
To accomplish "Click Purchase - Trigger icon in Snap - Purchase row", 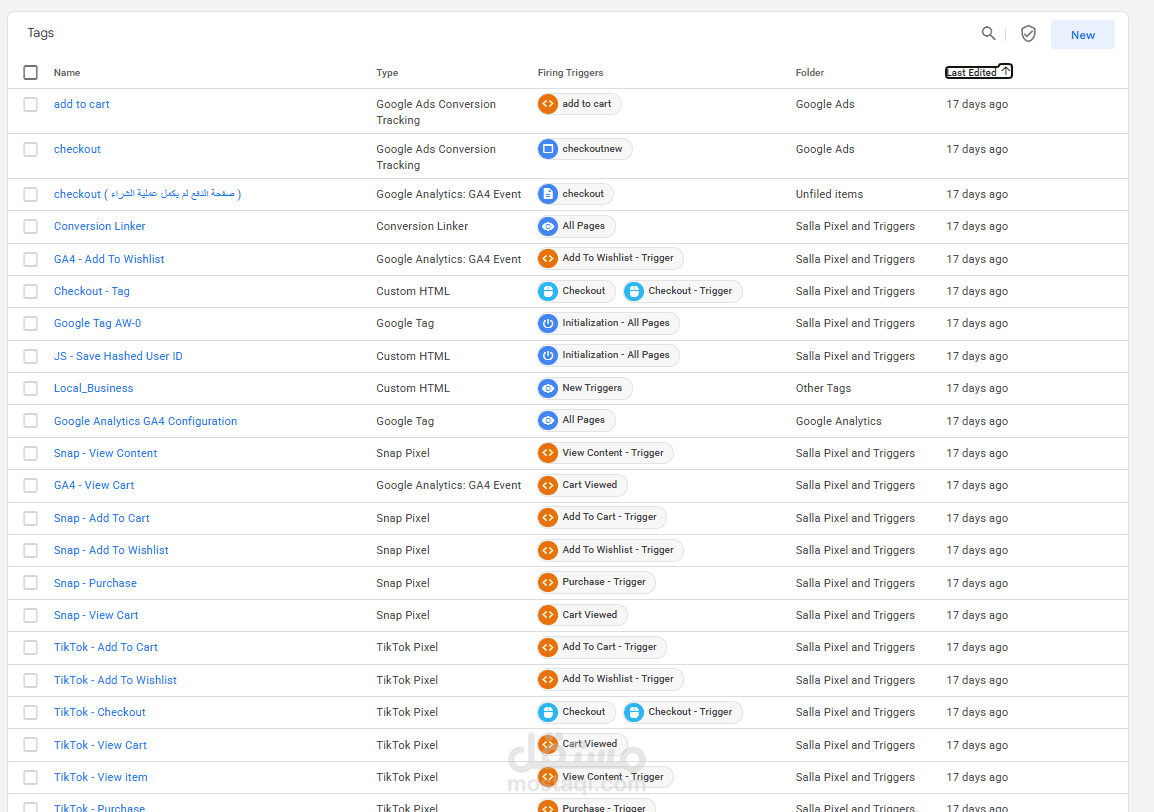I will click(x=548, y=582).
